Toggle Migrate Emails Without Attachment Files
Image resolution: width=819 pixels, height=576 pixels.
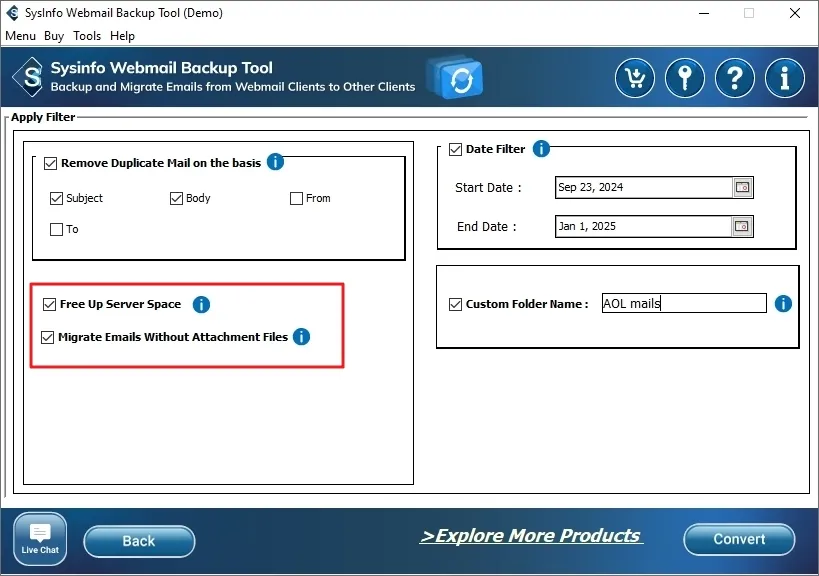pyautogui.click(x=48, y=337)
